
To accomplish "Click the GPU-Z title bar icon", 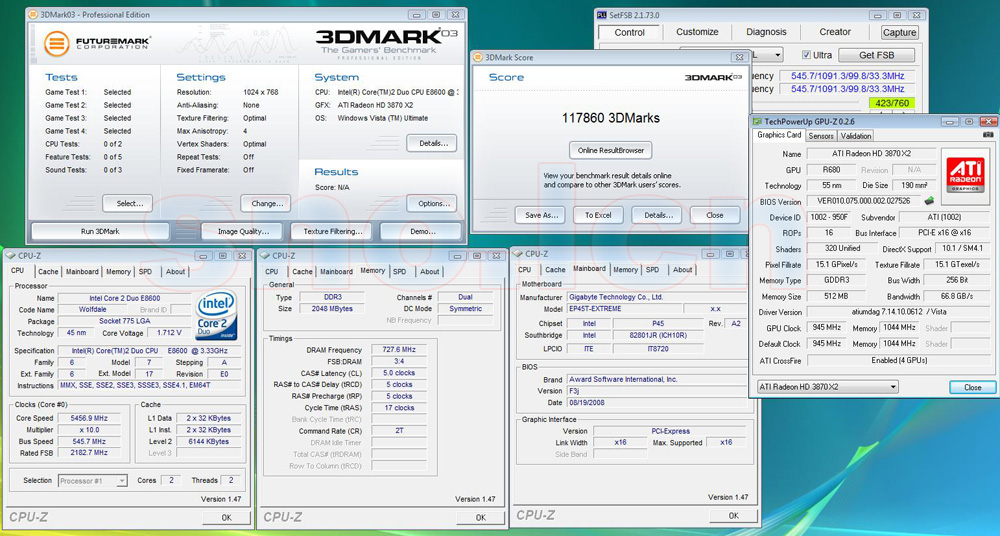I will coord(757,121).
